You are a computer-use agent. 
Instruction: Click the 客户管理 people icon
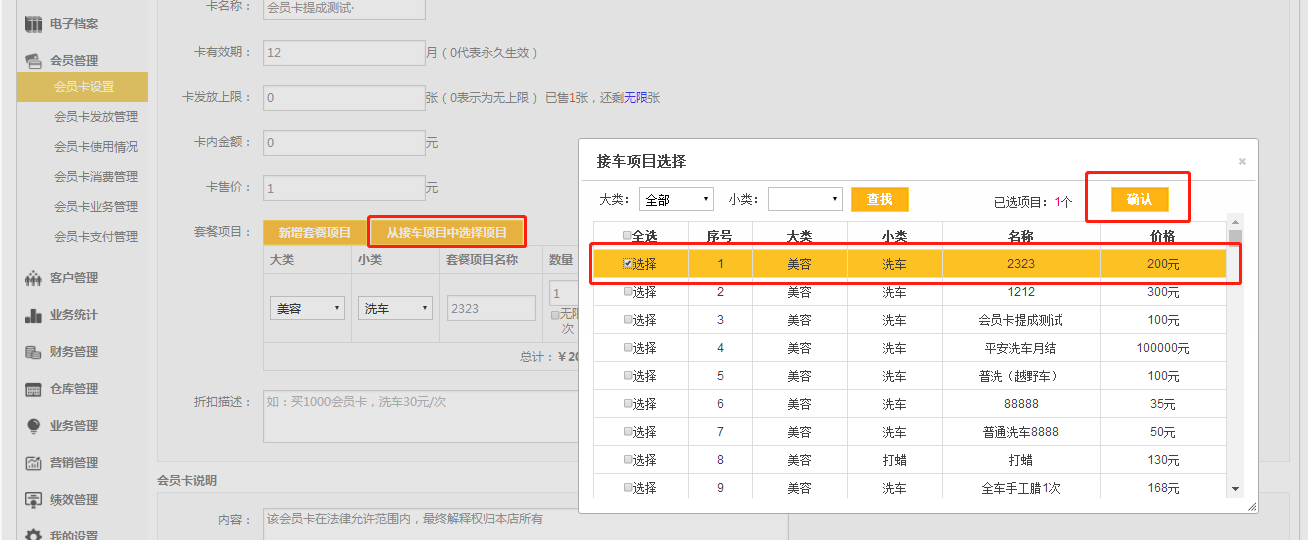[x=33, y=278]
